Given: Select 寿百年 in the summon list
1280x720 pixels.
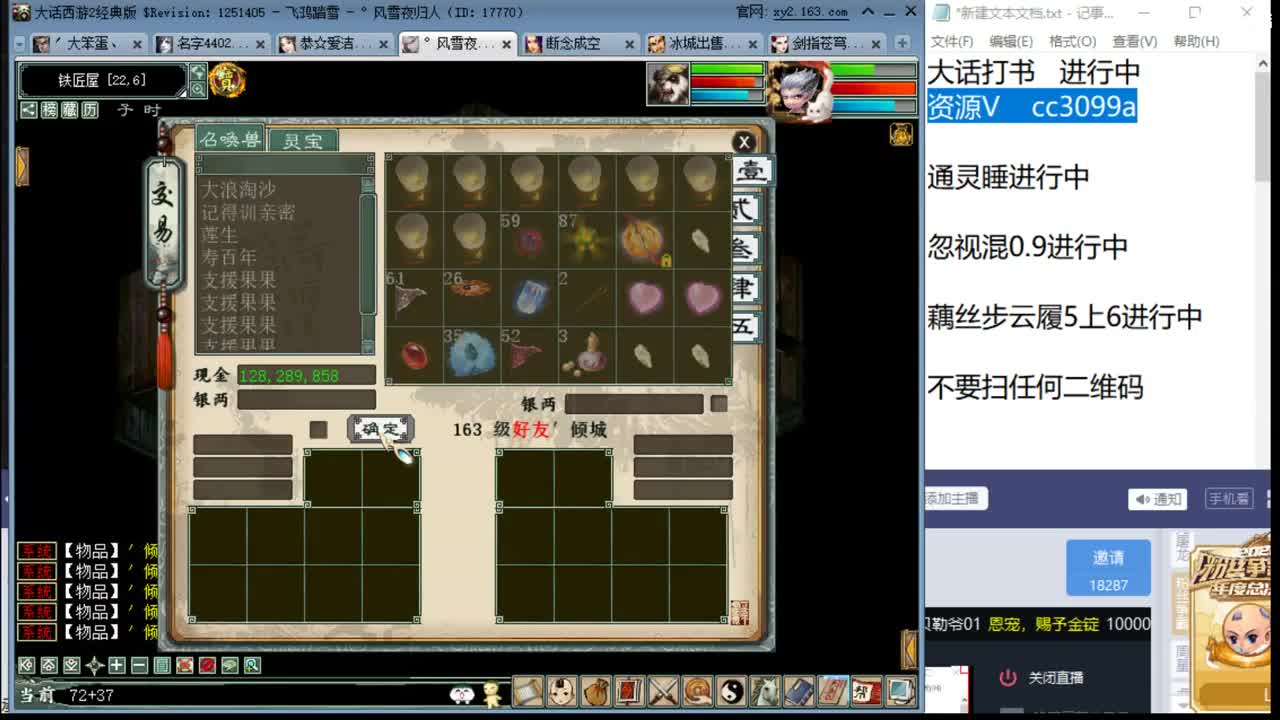Looking at the screenshot, I should click(229, 257).
